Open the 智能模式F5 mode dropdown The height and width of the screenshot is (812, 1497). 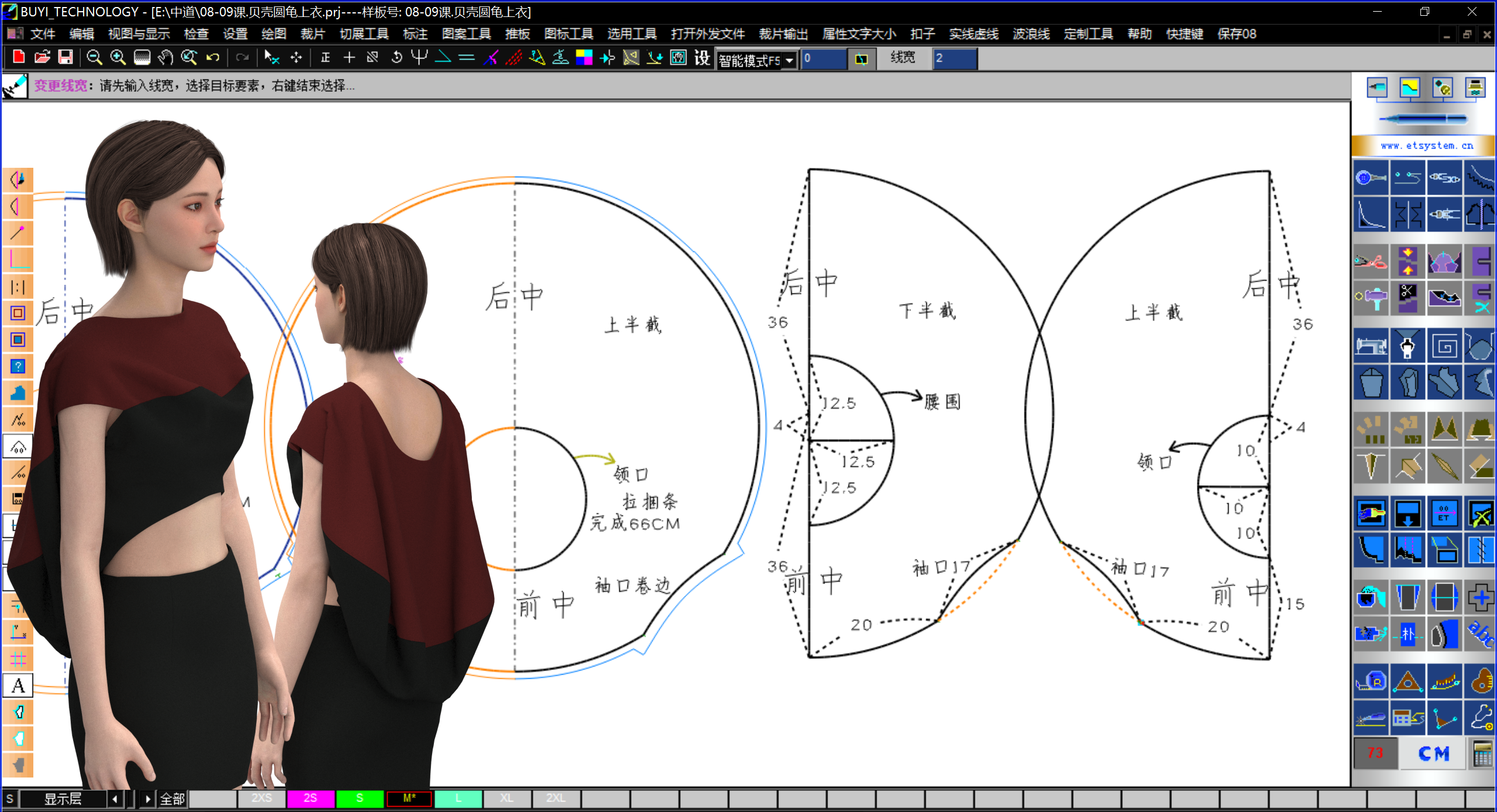click(x=790, y=60)
